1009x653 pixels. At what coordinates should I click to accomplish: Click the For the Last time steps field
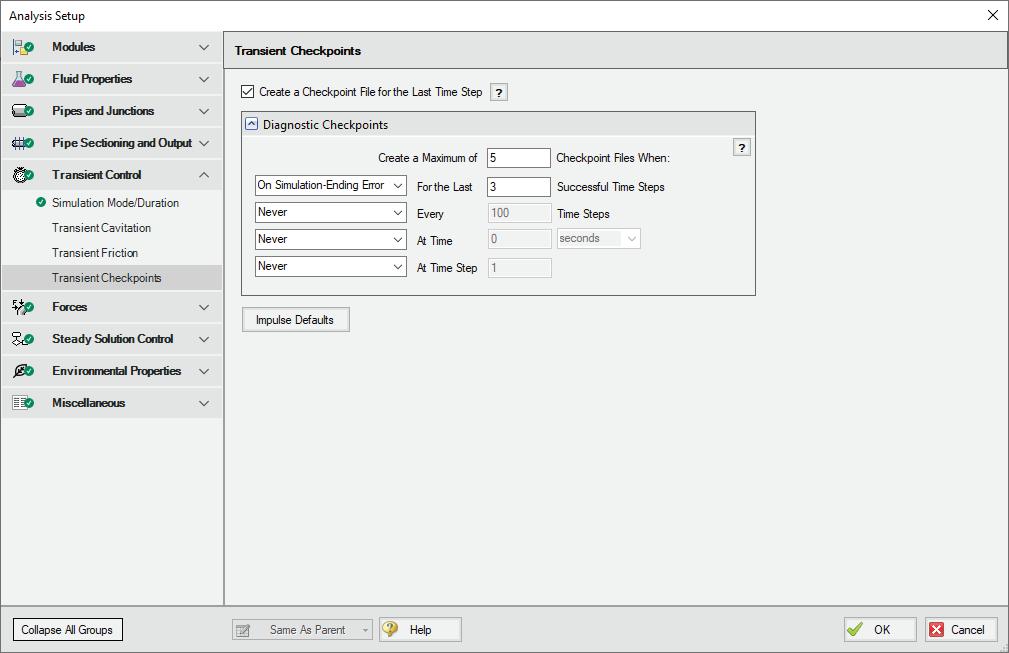[519, 187]
